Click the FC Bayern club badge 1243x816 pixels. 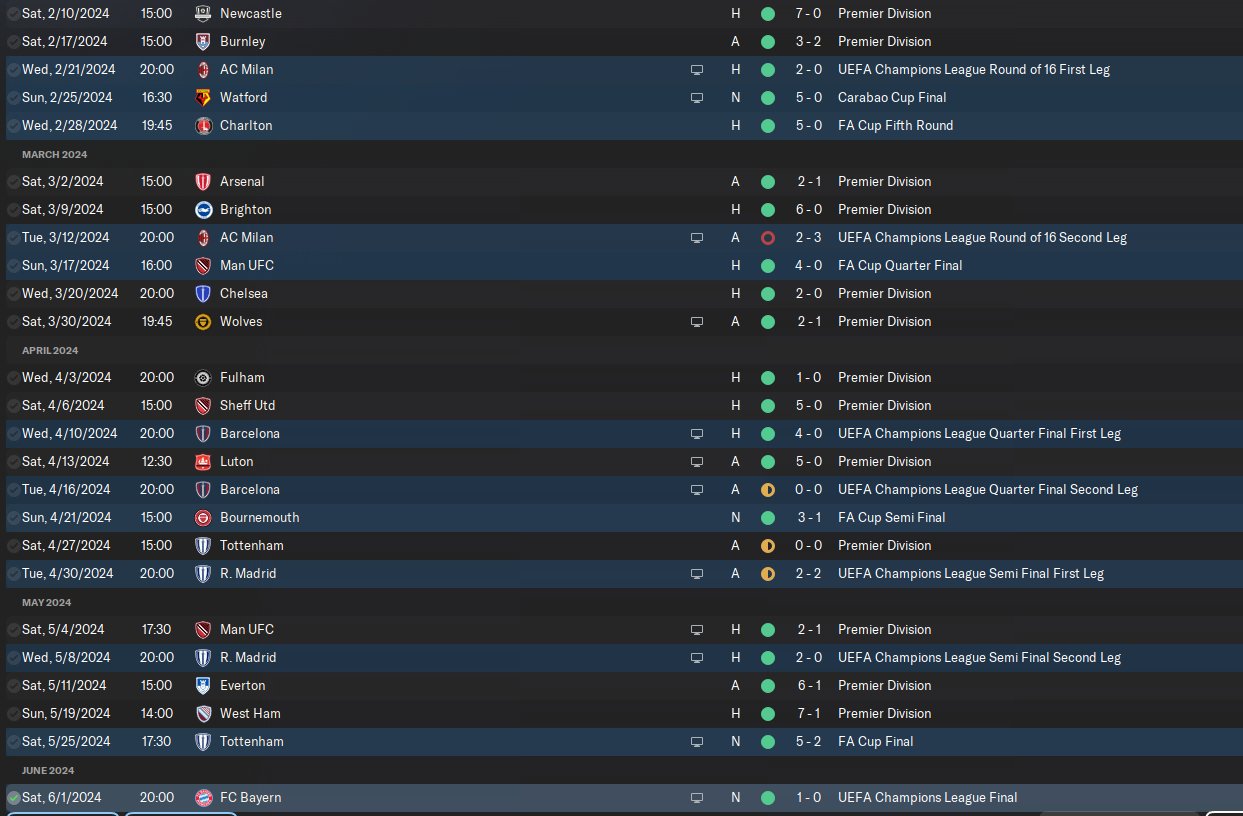tap(203, 798)
